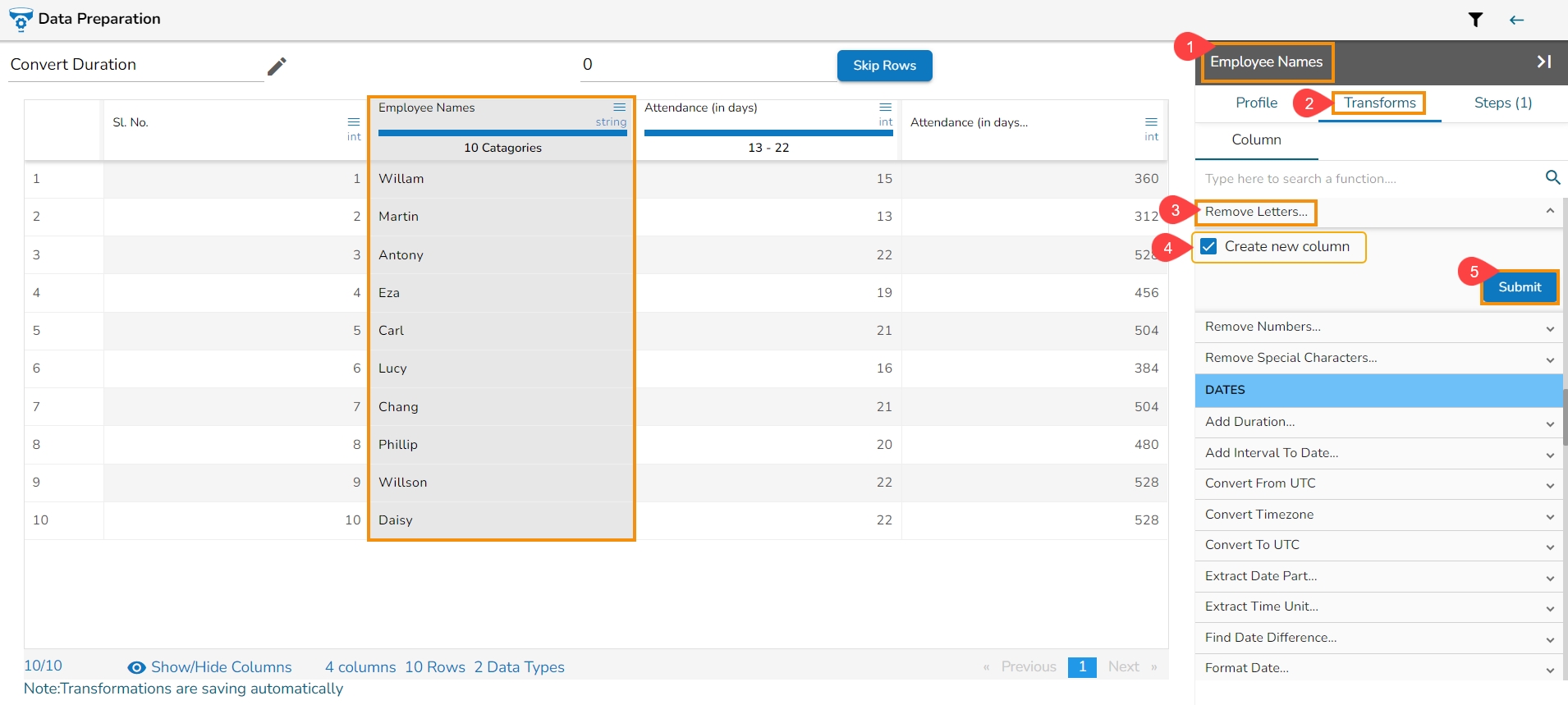Click the function search magnifier icon
The image size is (1568, 705).
coord(1552,177)
